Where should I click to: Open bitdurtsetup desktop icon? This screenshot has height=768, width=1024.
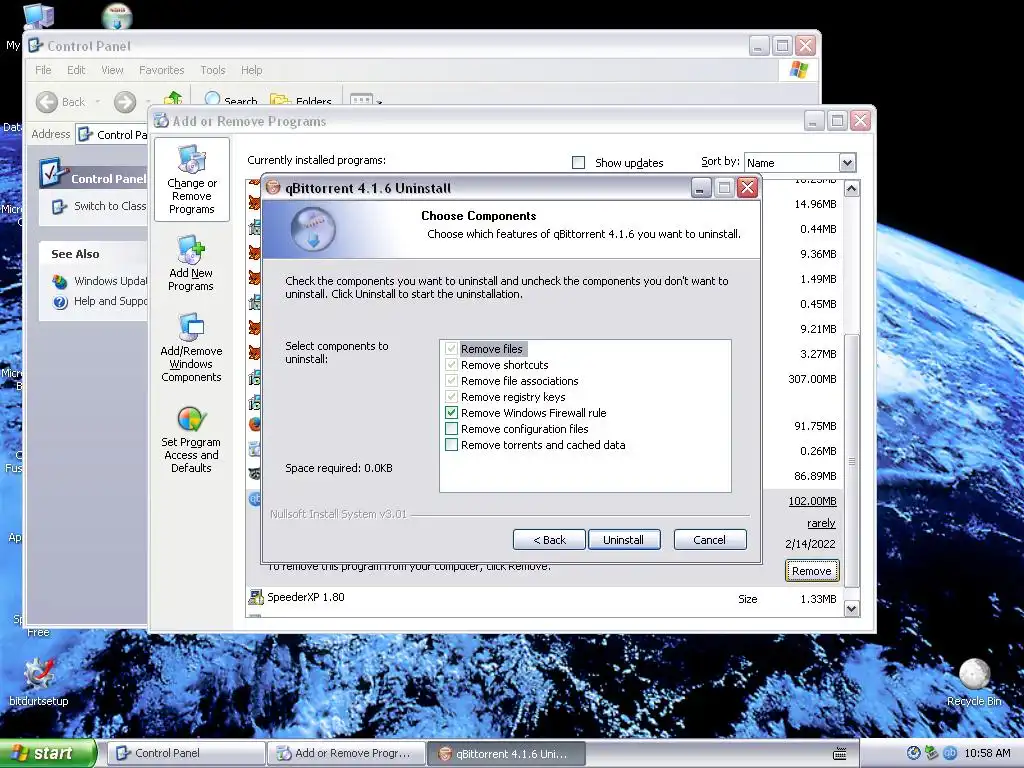coord(39,683)
